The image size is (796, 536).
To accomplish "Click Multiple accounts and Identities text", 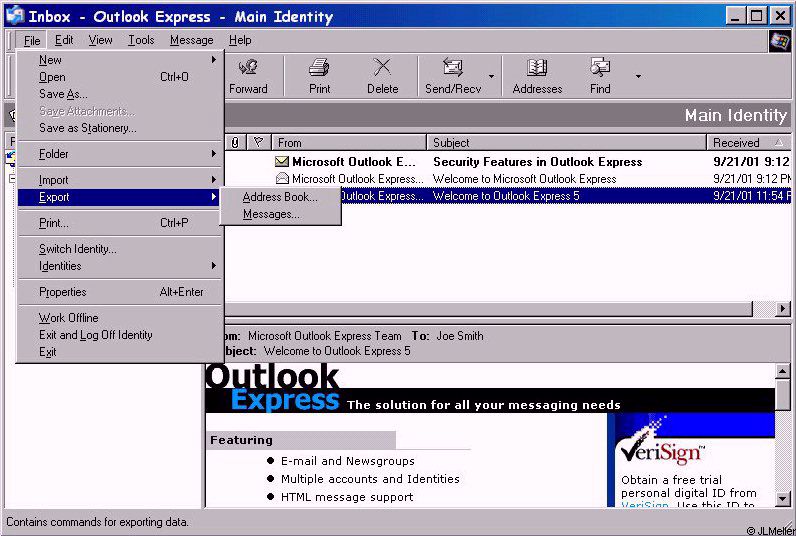I will 370,479.
